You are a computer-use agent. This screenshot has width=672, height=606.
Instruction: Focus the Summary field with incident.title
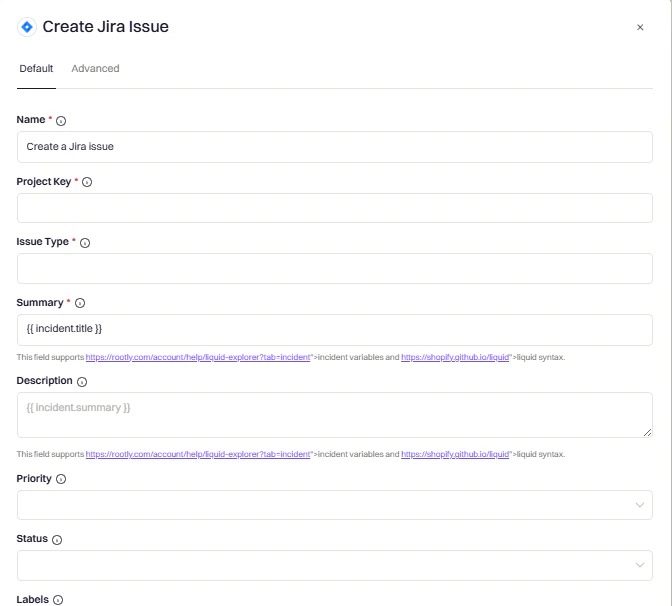point(335,330)
